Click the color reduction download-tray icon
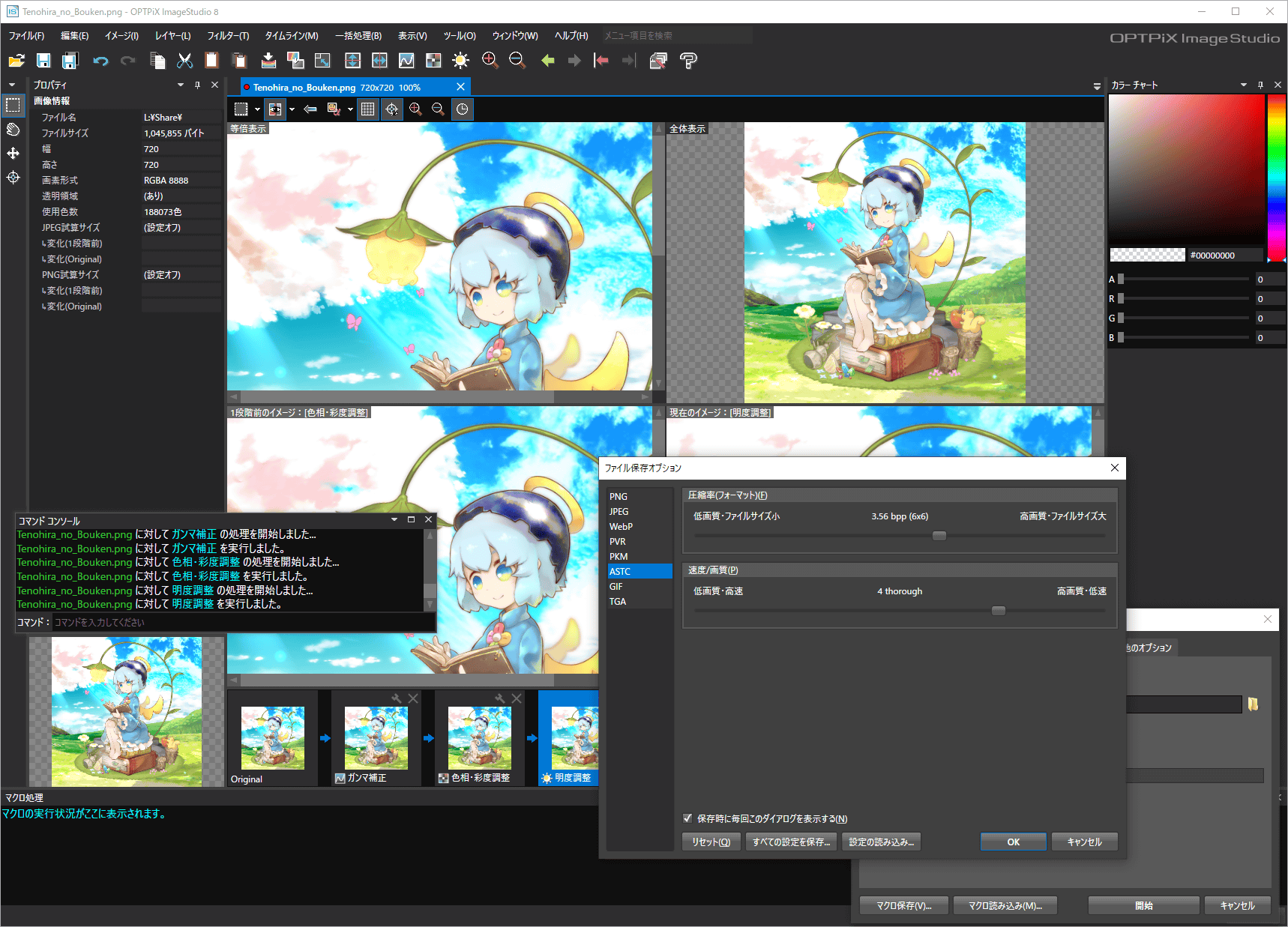 (x=268, y=61)
